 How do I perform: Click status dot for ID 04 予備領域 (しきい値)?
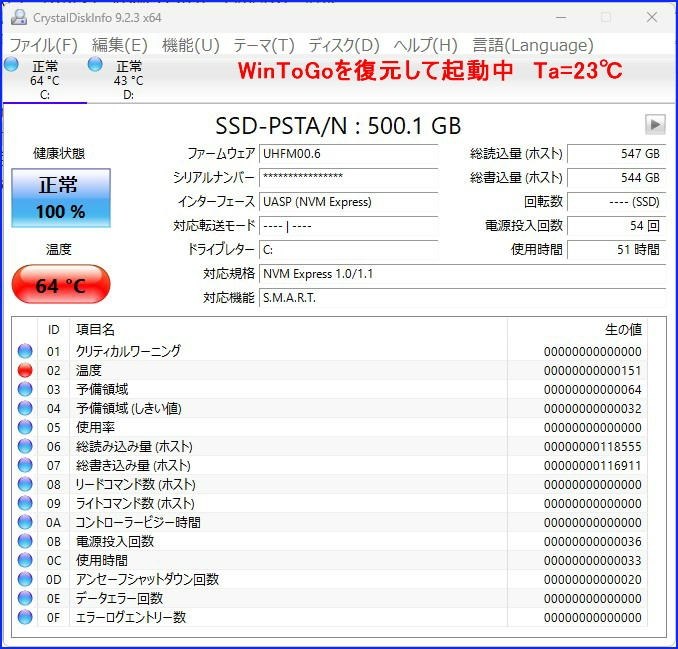pos(25,408)
